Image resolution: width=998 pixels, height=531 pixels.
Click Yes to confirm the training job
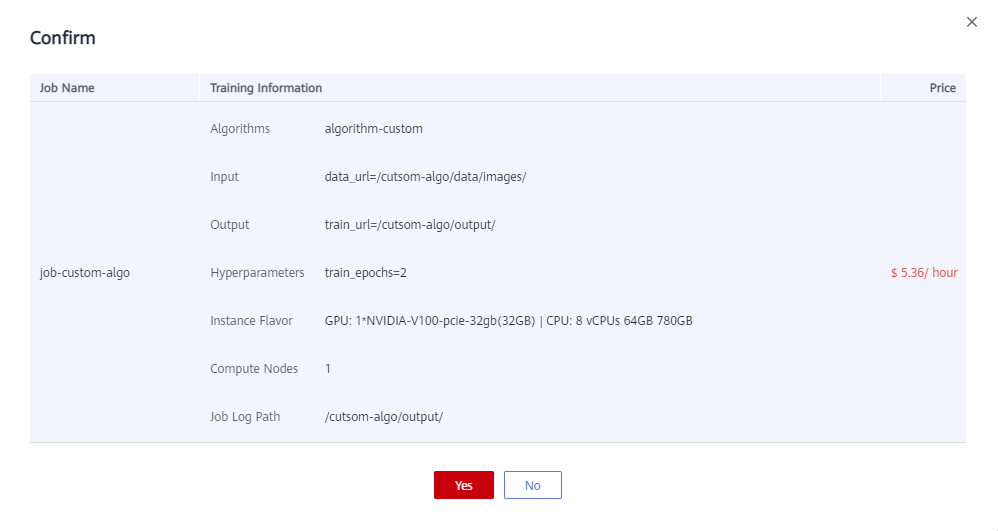point(463,485)
